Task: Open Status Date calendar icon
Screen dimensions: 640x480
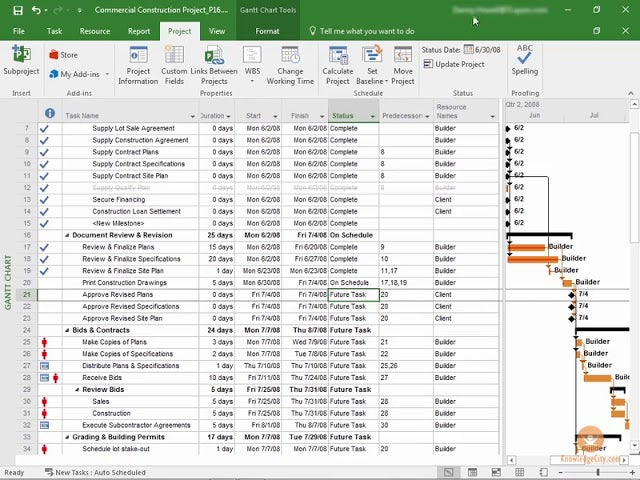Action: pyautogui.click(x=469, y=49)
